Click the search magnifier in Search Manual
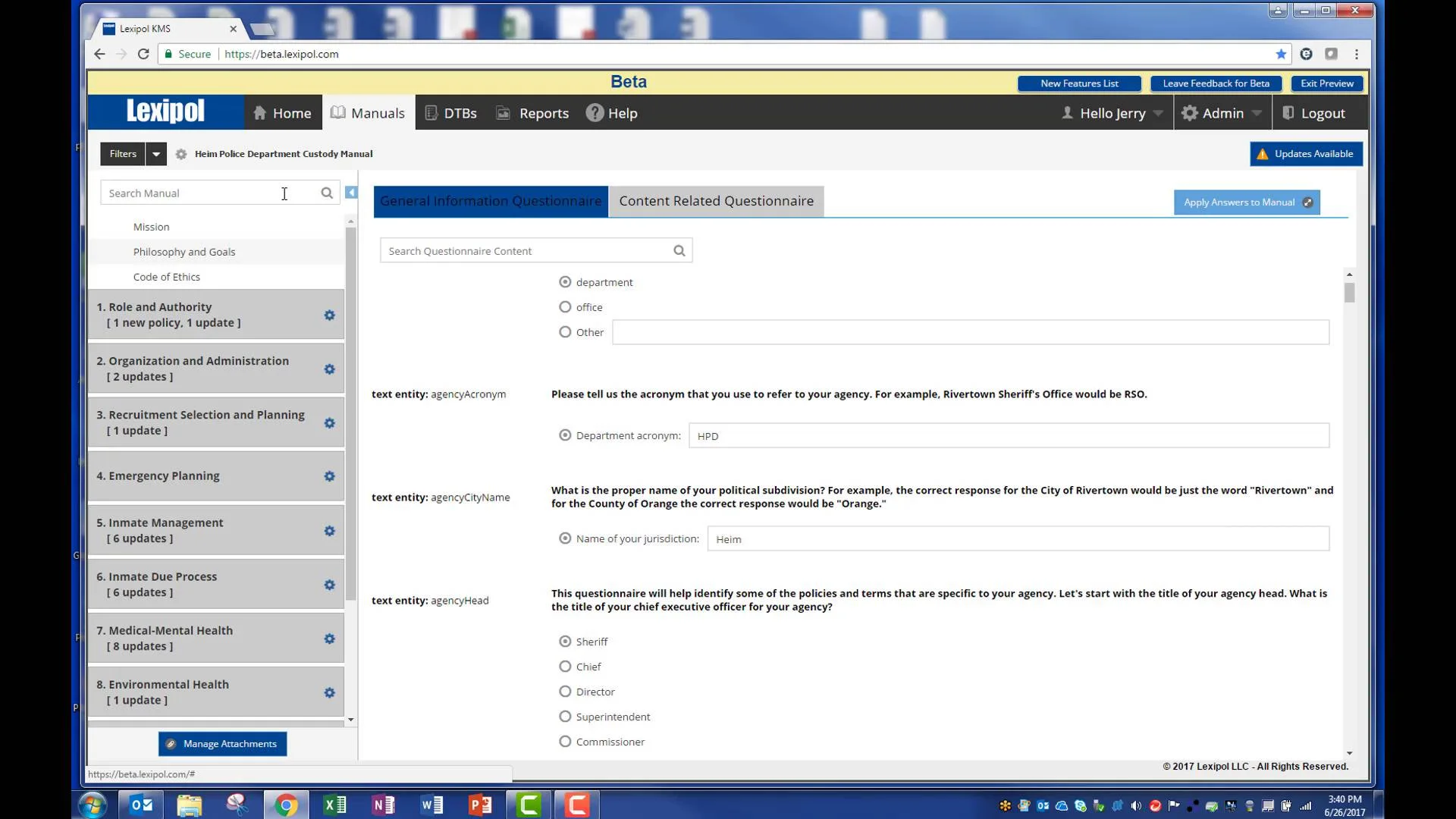 [327, 193]
